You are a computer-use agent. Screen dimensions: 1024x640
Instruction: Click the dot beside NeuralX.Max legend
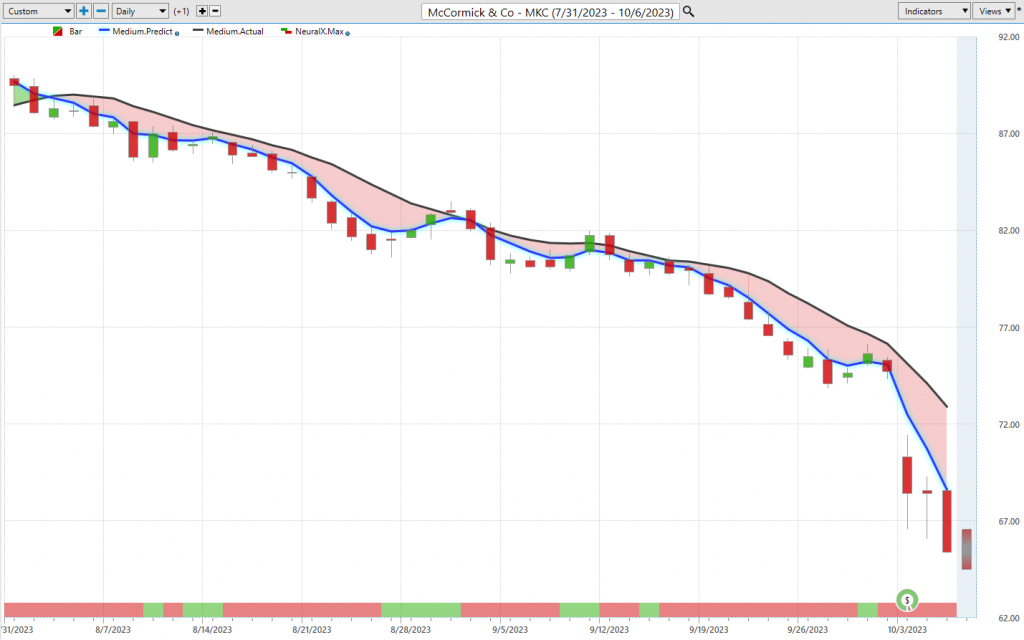[347, 33]
